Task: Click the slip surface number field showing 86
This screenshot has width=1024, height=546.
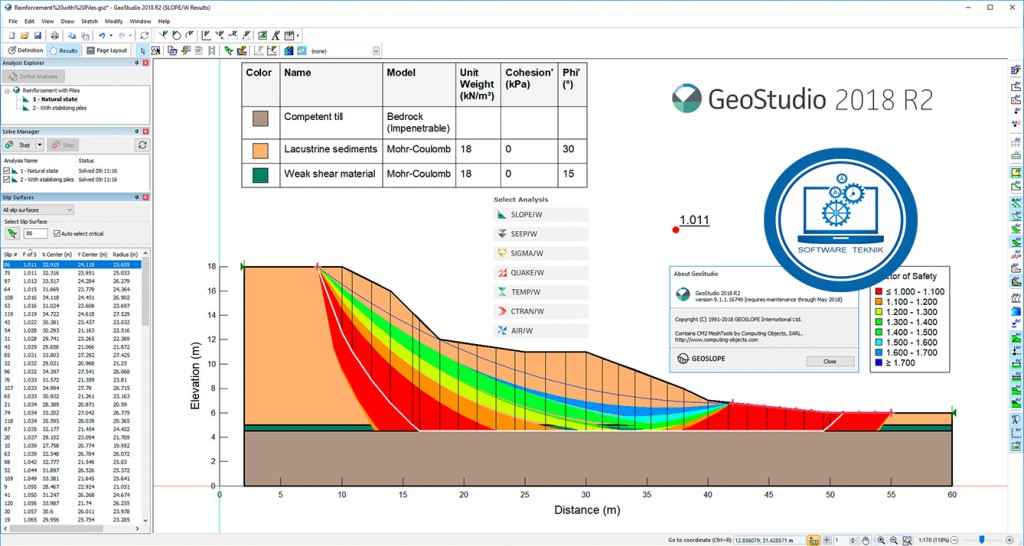Action: [35, 233]
